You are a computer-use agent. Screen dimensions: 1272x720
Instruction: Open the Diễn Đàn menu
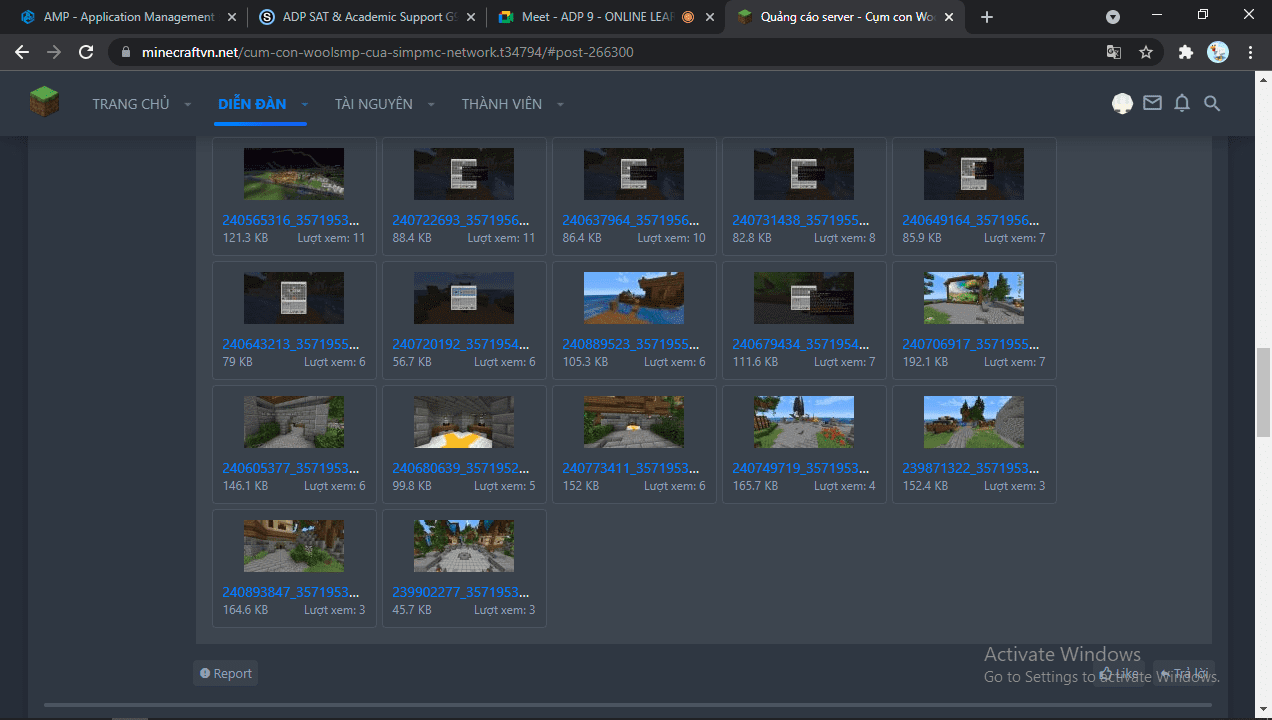[252, 104]
